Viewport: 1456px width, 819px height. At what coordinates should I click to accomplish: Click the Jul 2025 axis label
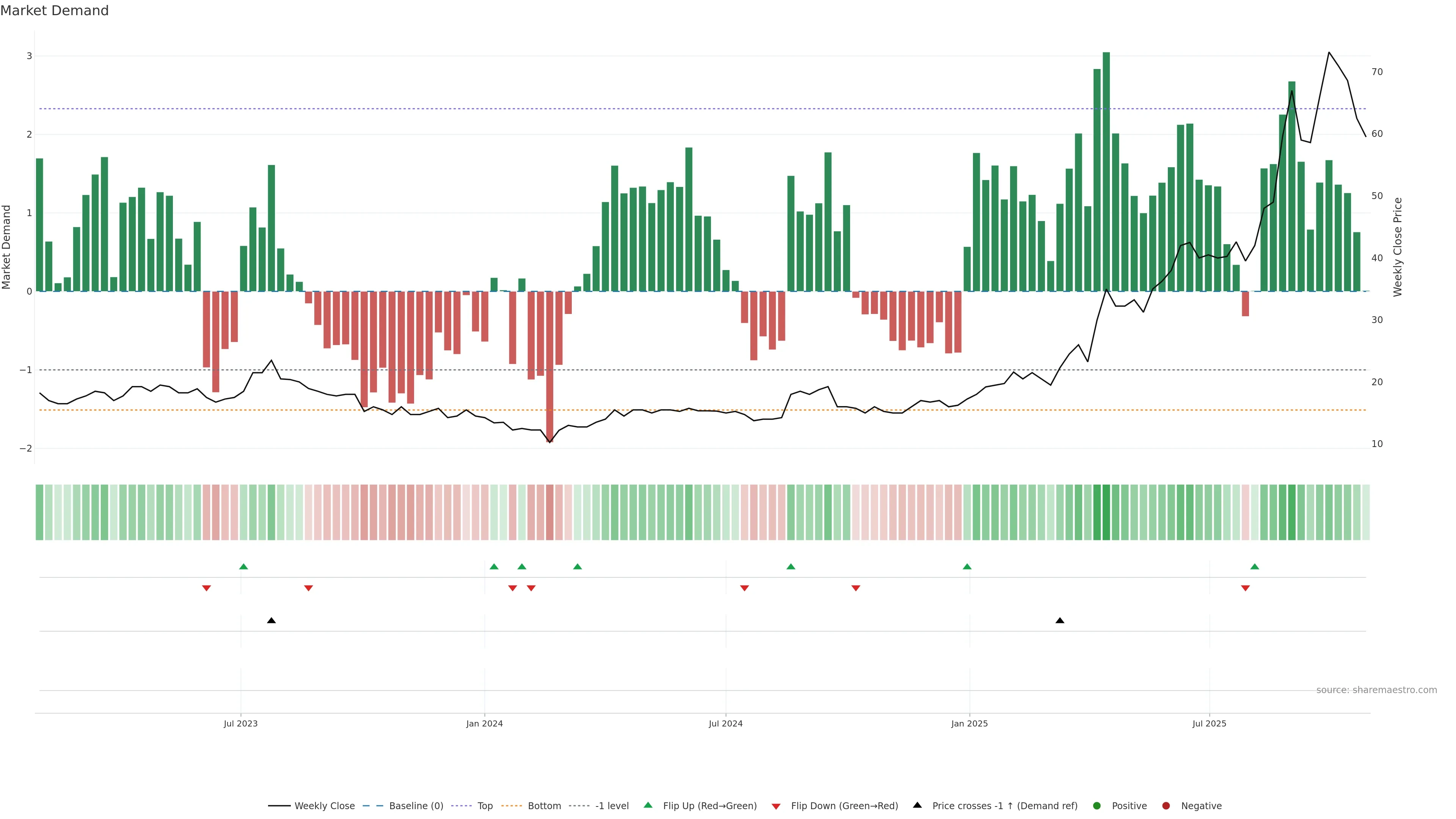click(1209, 723)
